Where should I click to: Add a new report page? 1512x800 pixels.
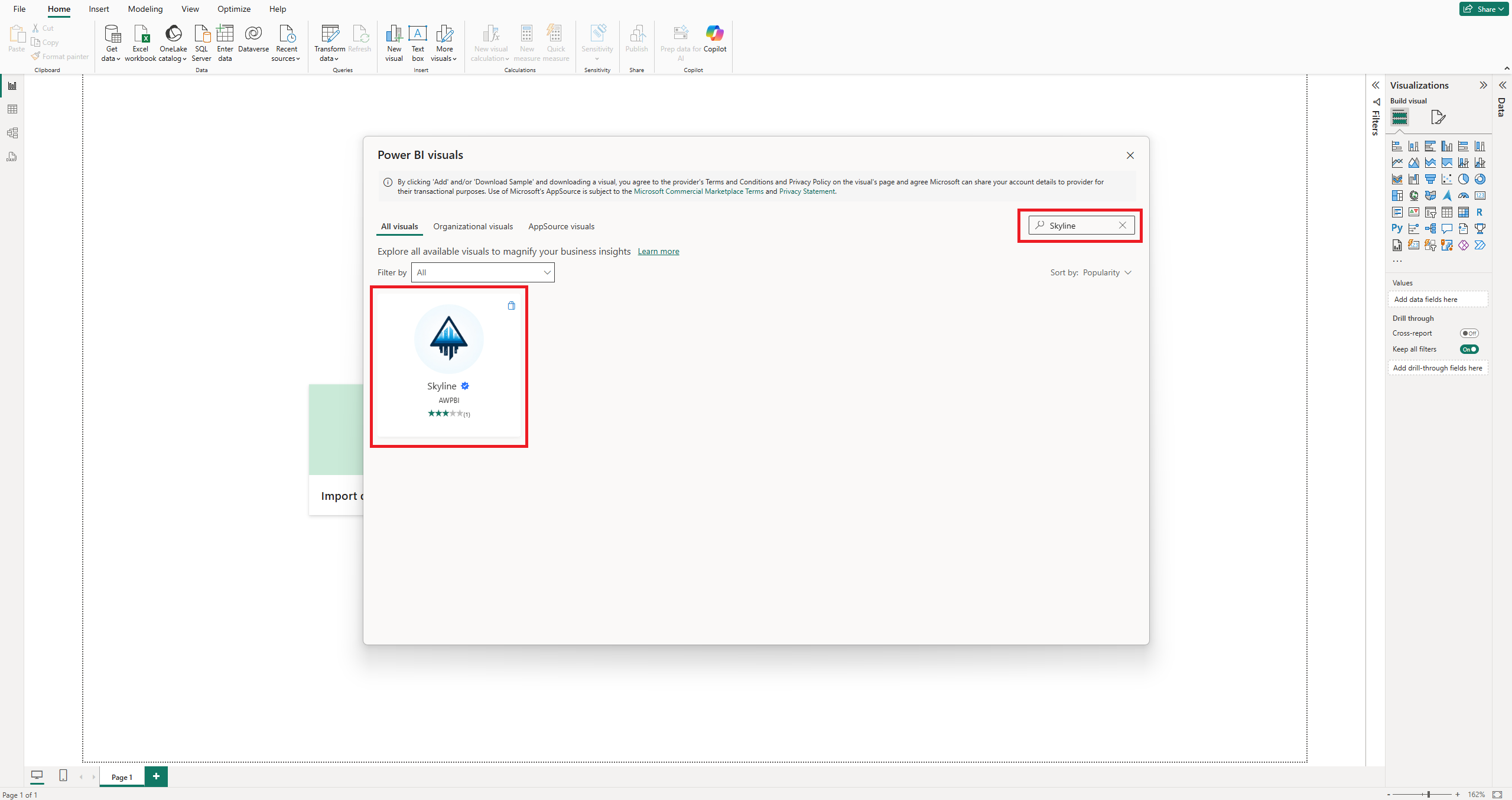pos(156,776)
